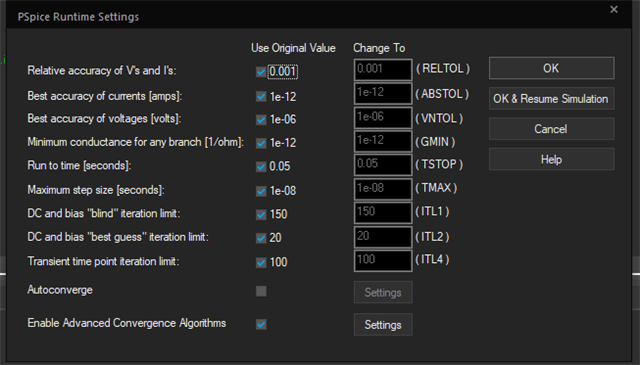Click the VNTOL Change To field
This screenshot has height=365, width=640.
coord(383,118)
